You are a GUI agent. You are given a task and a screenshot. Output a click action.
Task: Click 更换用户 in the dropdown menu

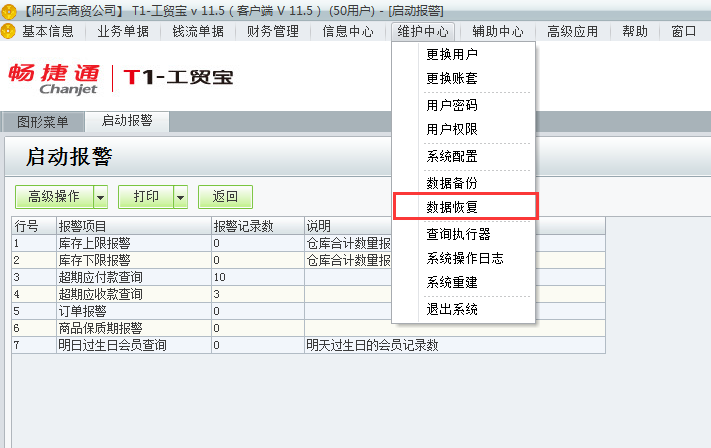(x=452, y=54)
